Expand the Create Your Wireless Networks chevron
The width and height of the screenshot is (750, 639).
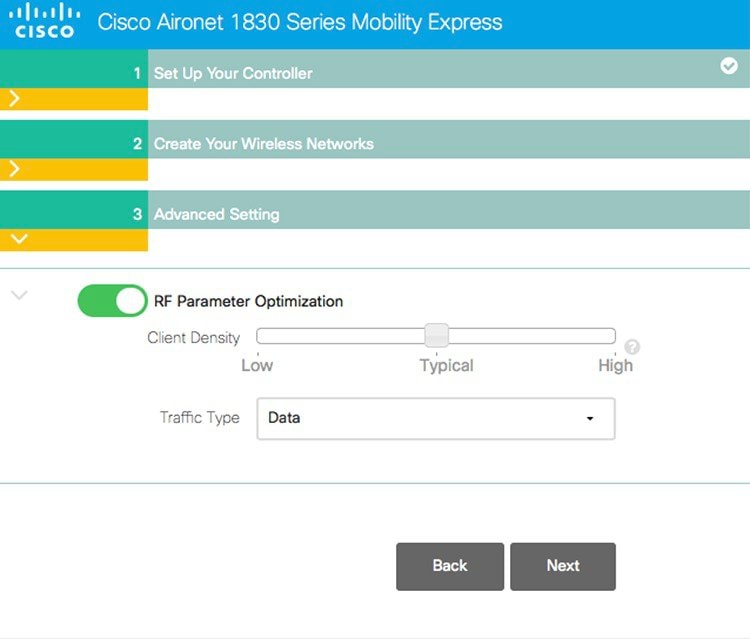pos(14,169)
